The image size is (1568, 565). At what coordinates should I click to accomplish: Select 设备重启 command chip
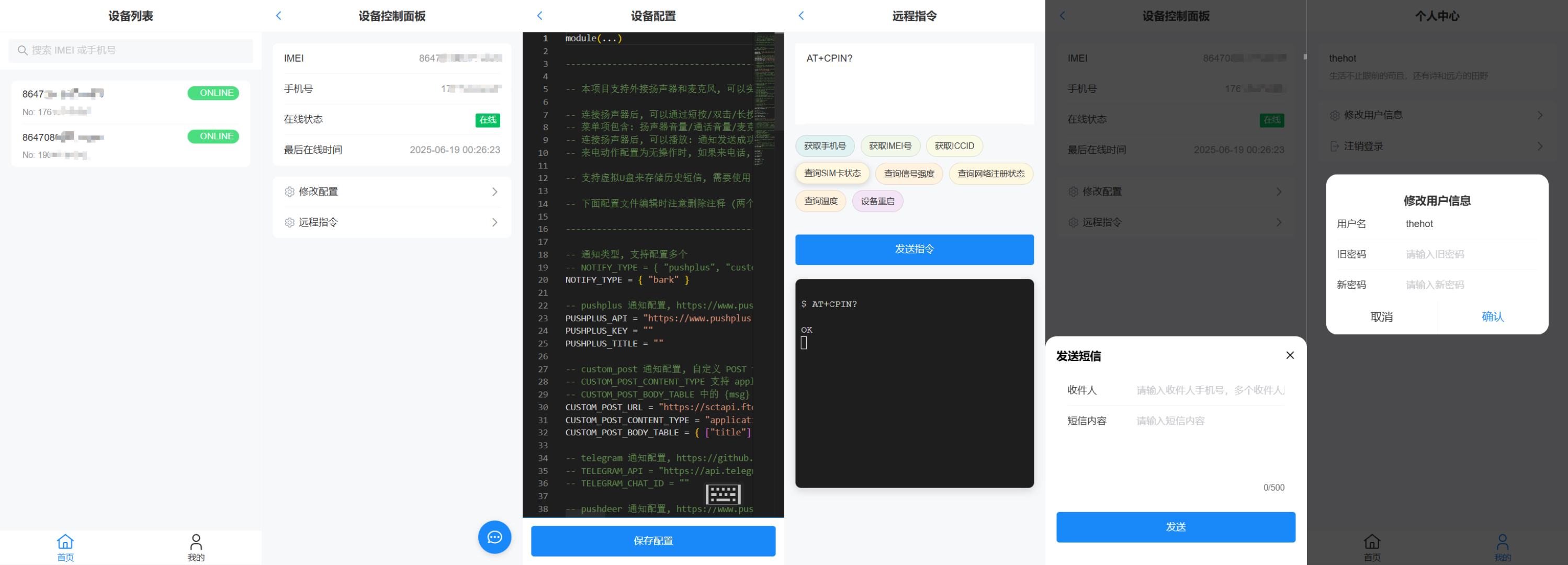pyautogui.click(x=878, y=201)
